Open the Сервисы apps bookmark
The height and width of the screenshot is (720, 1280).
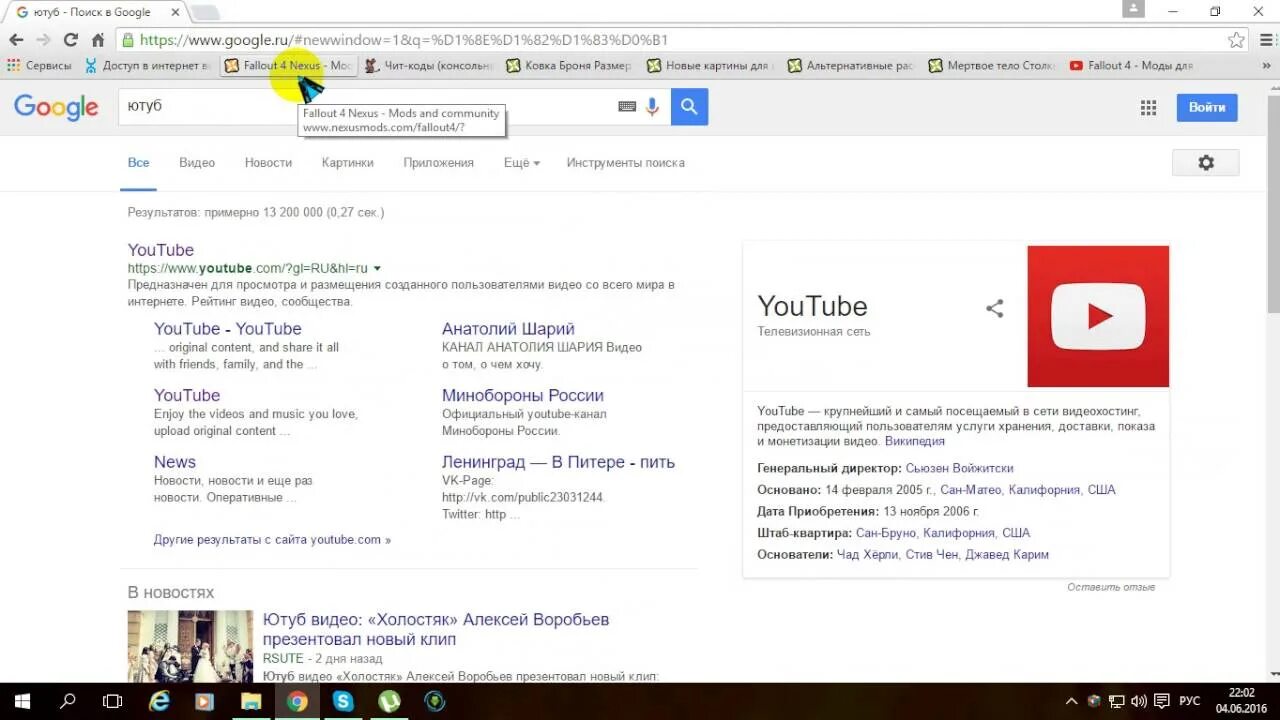40,66
